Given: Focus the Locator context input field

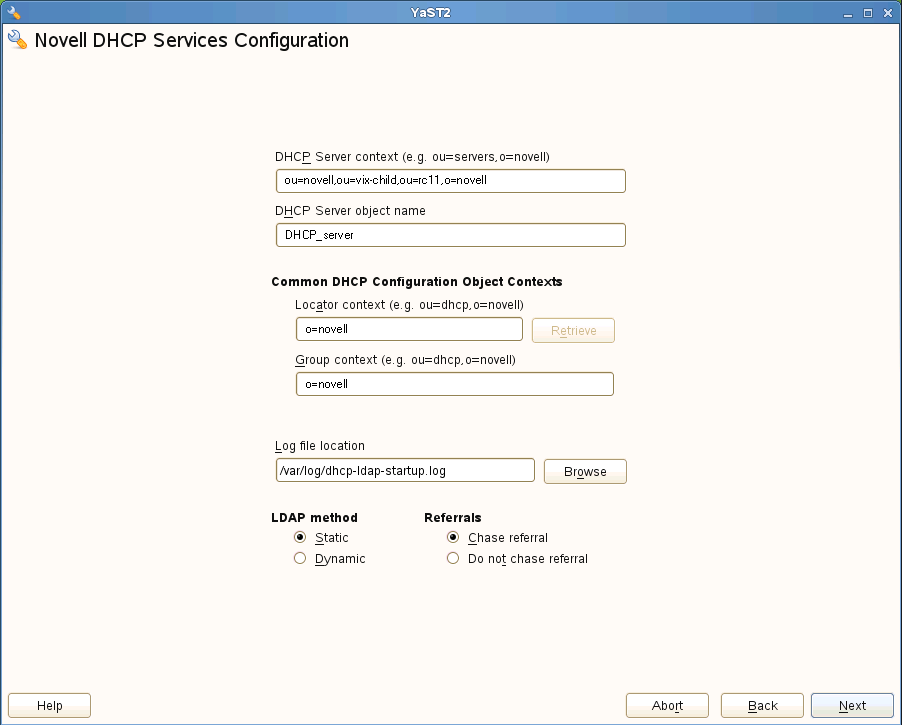Looking at the screenshot, I should [409, 329].
